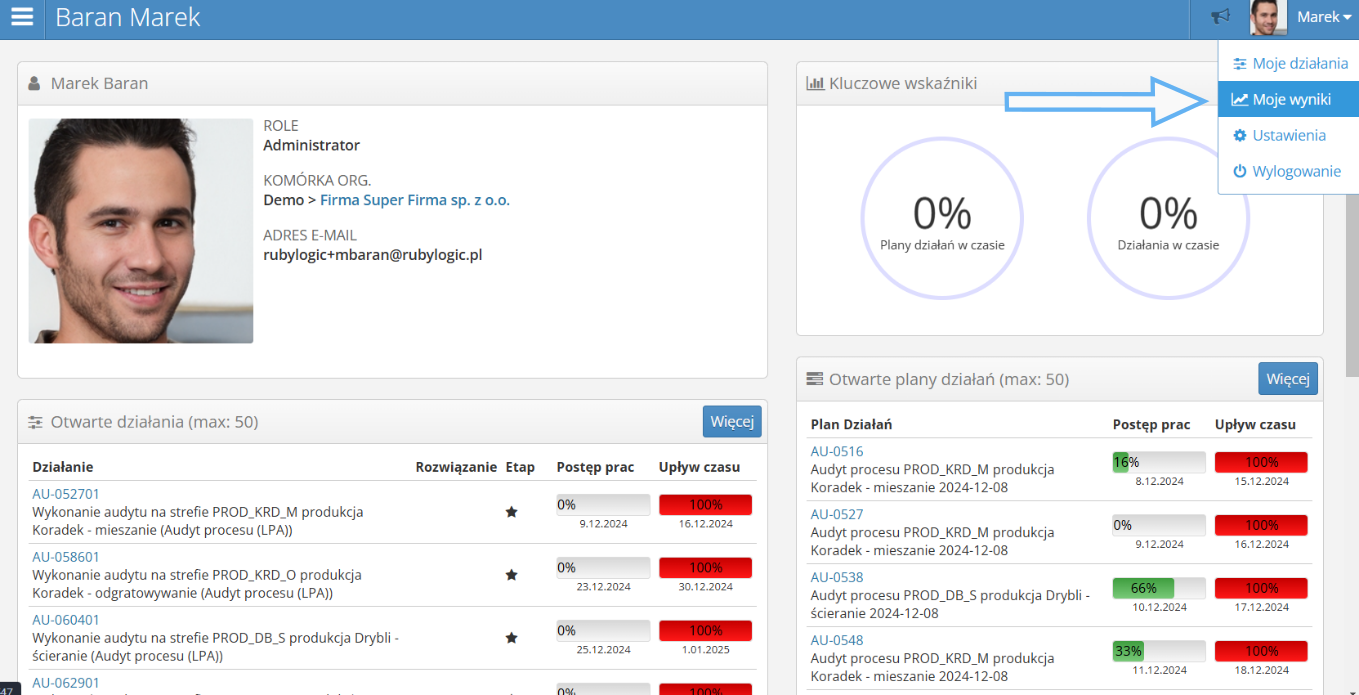This screenshot has width=1359, height=695.
Task: Open action plan link AU-0516
Action: pos(836,451)
